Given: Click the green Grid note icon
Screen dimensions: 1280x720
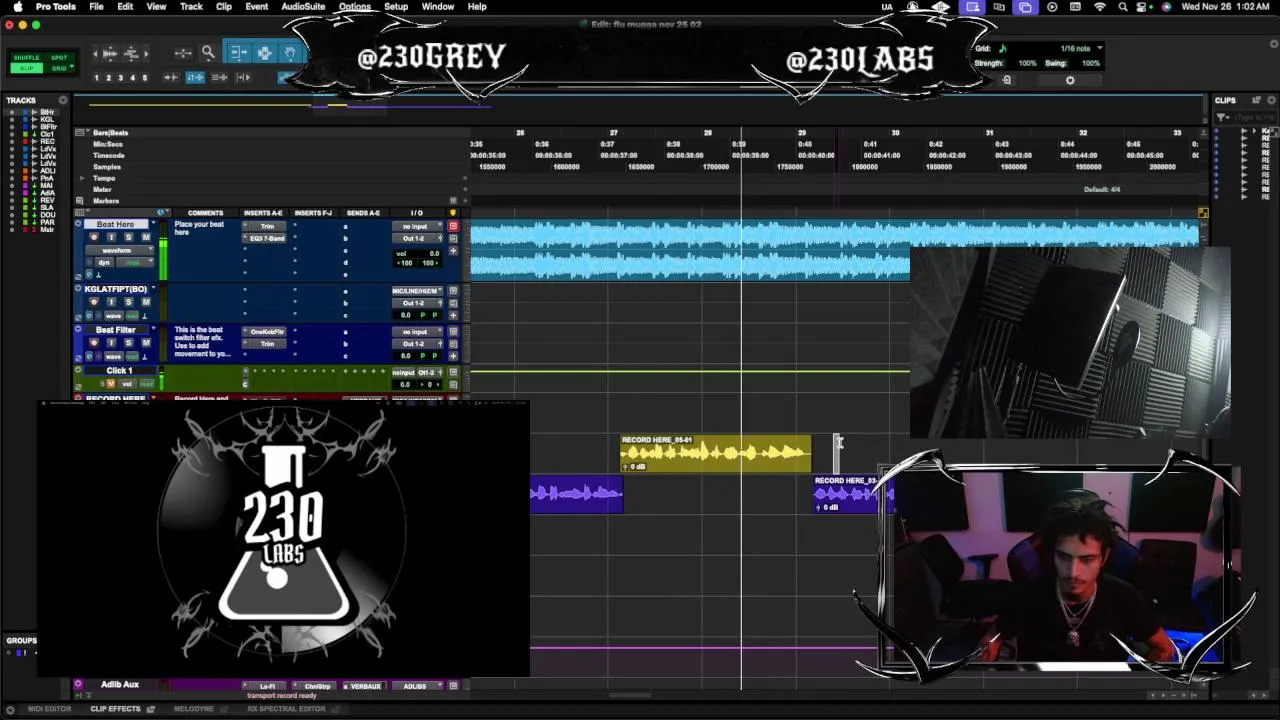Looking at the screenshot, I should click(x=1003, y=48).
